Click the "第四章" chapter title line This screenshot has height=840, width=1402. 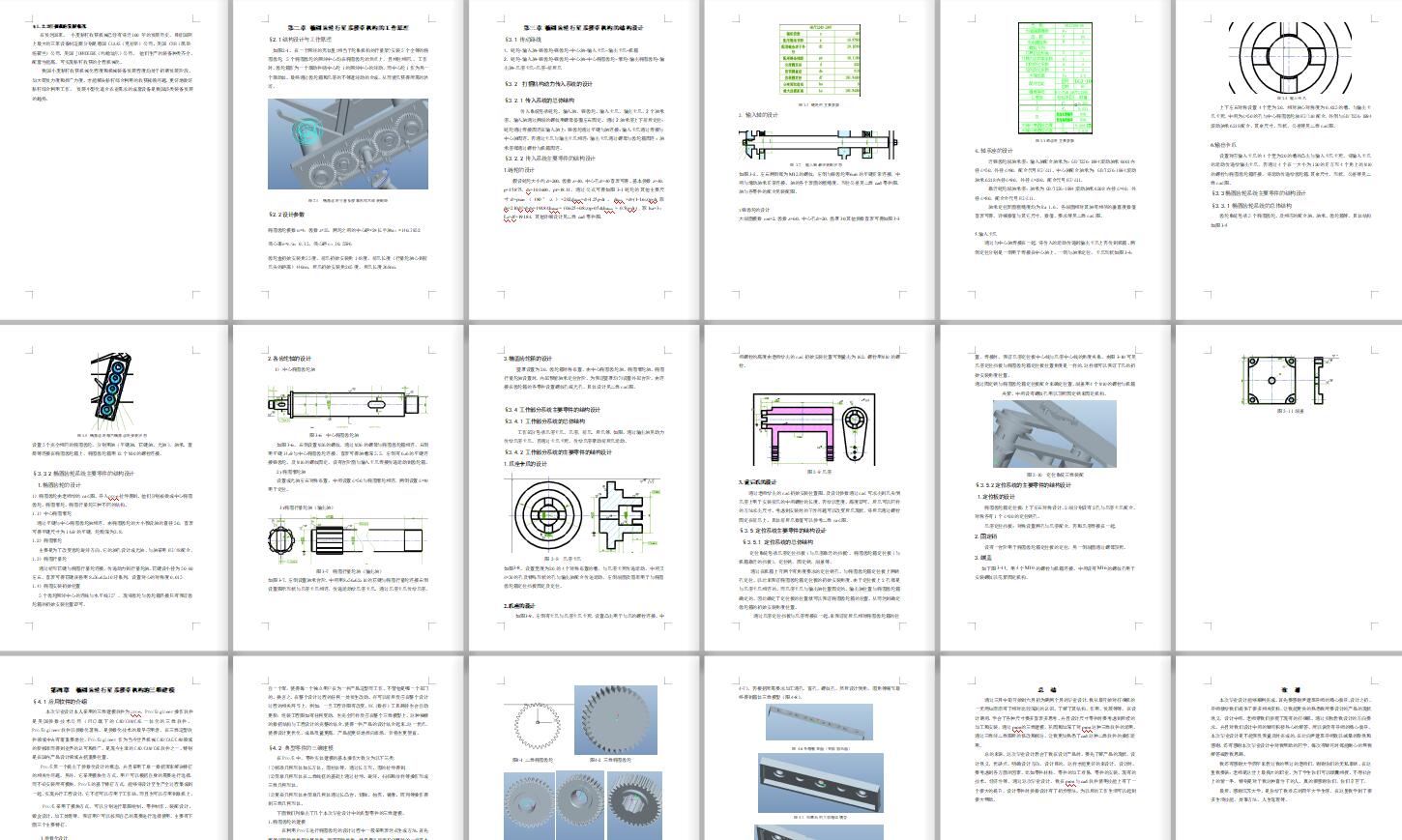[112, 689]
